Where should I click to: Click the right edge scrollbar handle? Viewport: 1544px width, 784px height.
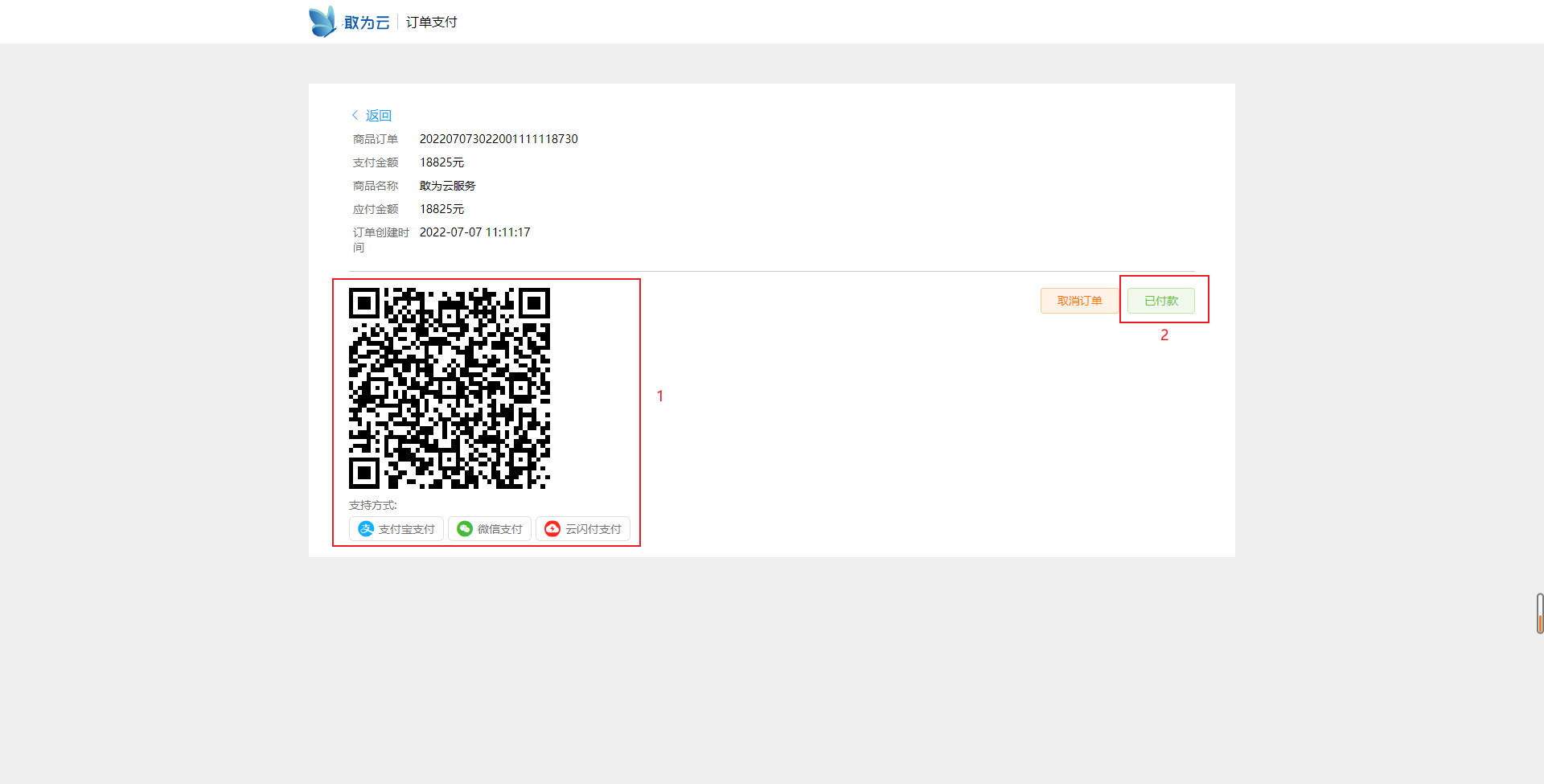1539,614
